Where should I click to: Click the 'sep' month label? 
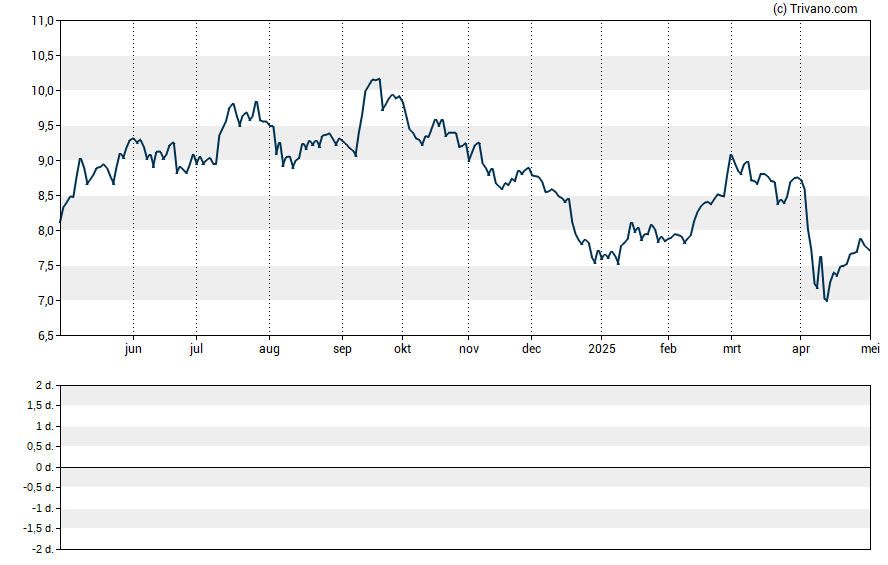tap(342, 349)
